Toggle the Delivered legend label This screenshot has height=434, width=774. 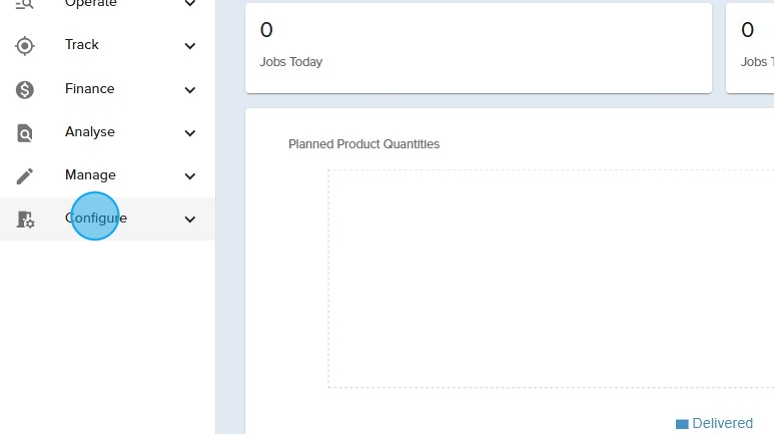722,424
